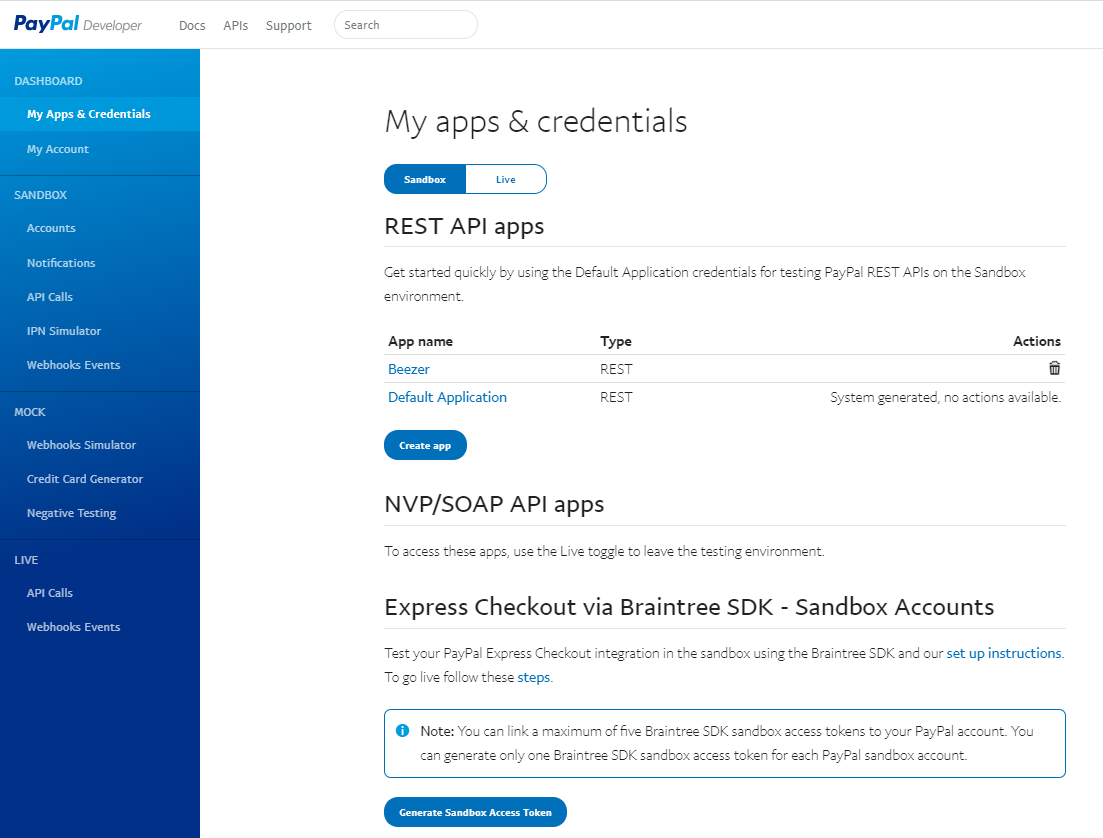The height and width of the screenshot is (838, 1103).
Task: Click the go-live steps link
Action: (x=534, y=677)
